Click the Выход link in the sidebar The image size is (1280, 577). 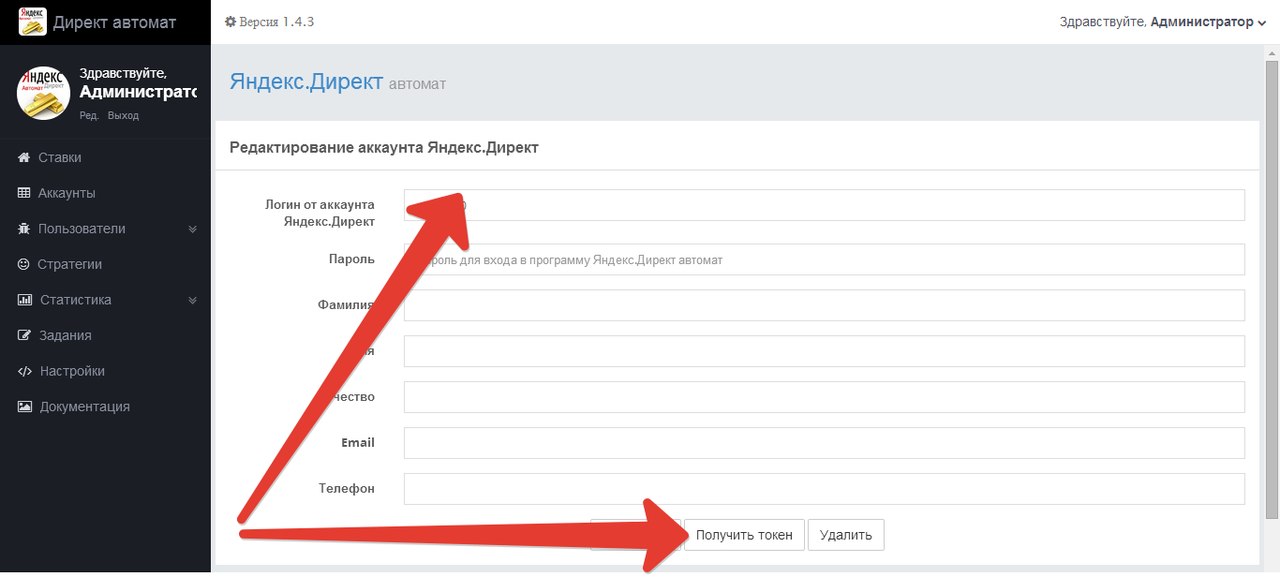click(123, 116)
